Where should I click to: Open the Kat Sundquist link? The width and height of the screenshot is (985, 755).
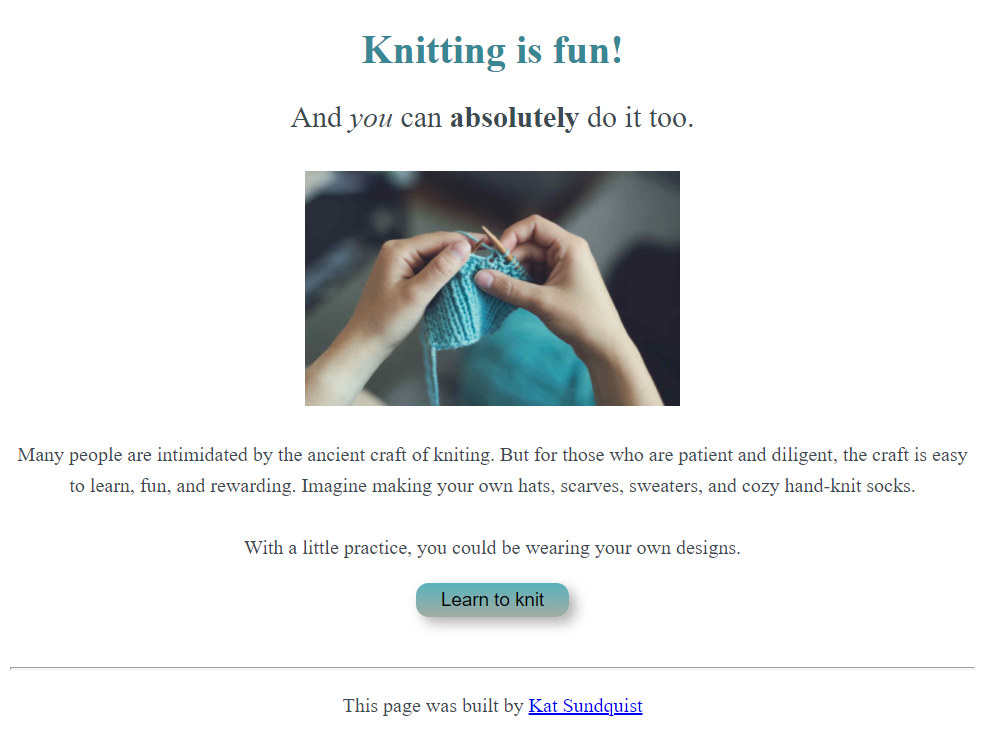click(585, 706)
